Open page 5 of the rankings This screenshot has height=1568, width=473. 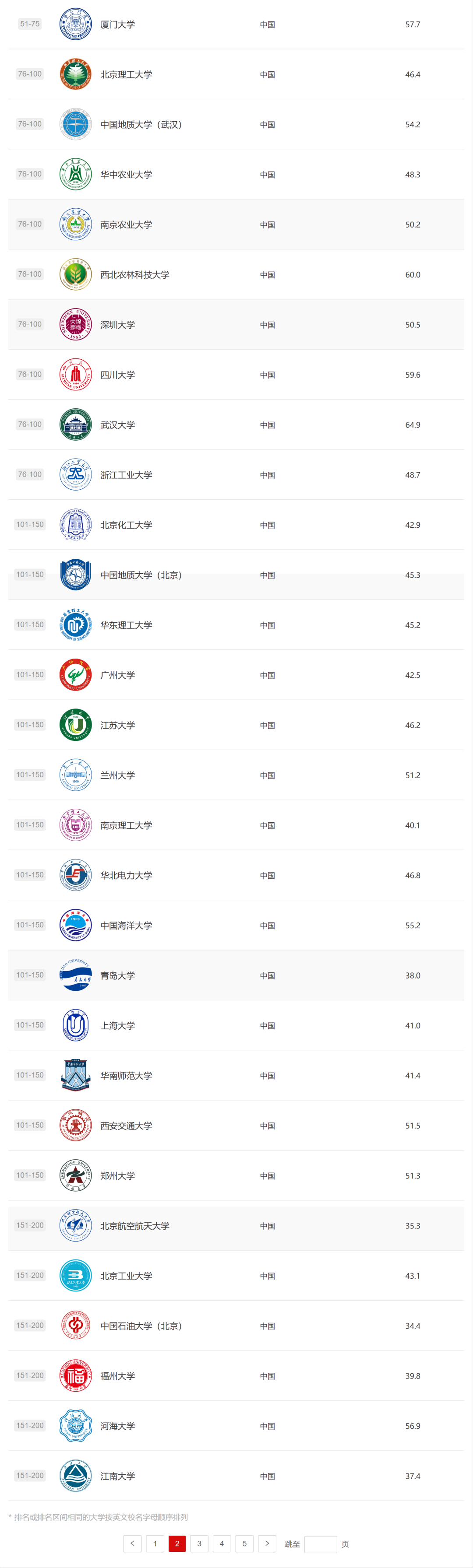[244, 1543]
